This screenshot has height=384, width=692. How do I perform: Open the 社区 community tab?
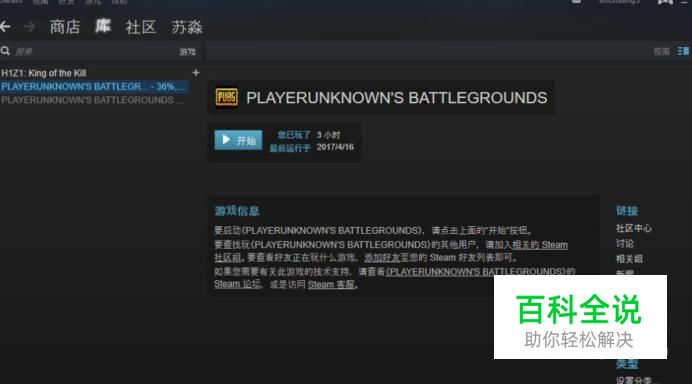[141, 27]
